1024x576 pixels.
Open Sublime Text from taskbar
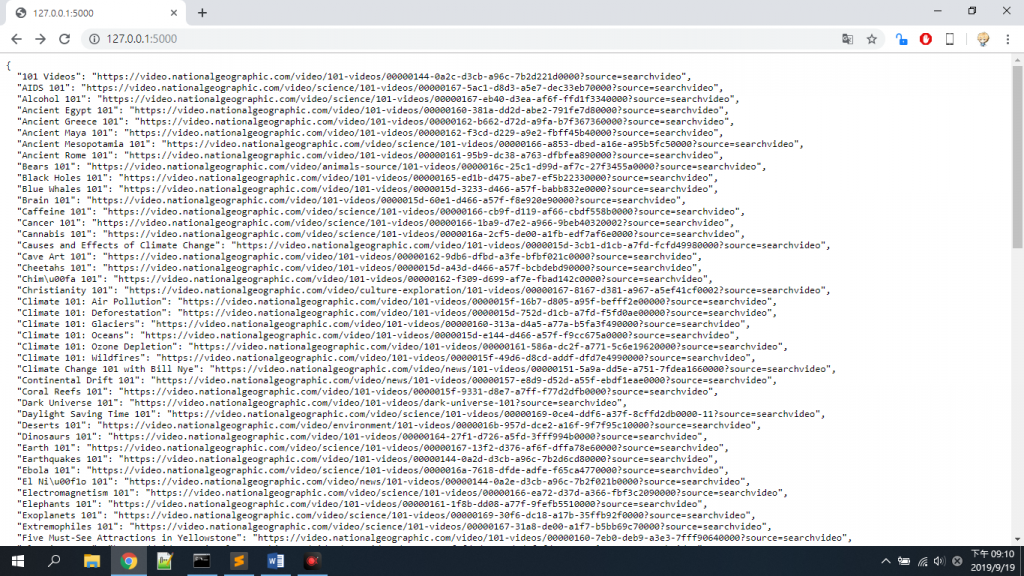(x=239, y=561)
